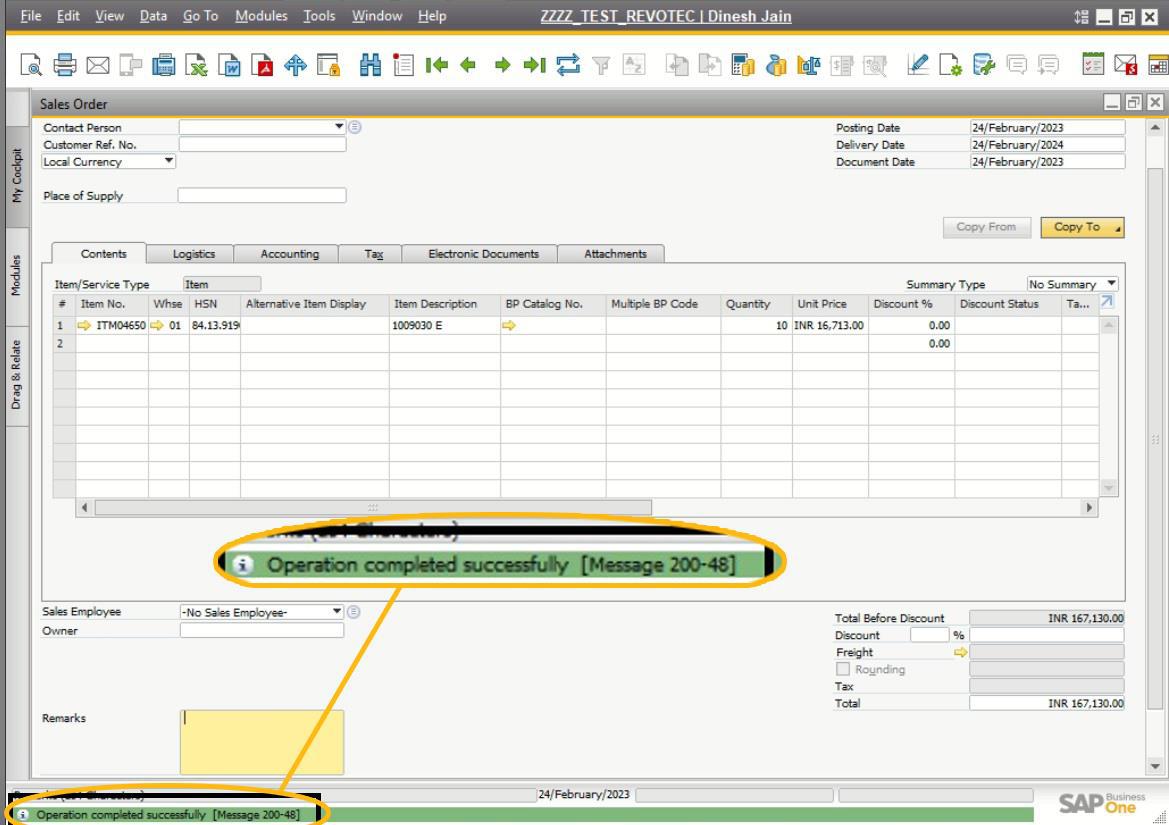Switch to the Logistics tab
This screenshot has width=1169, height=825.
[x=193, y=254]
